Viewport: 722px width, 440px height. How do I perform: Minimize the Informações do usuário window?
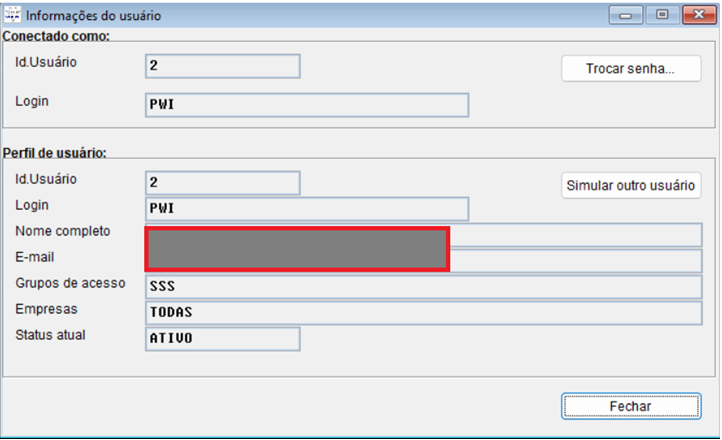click(629, 16)
